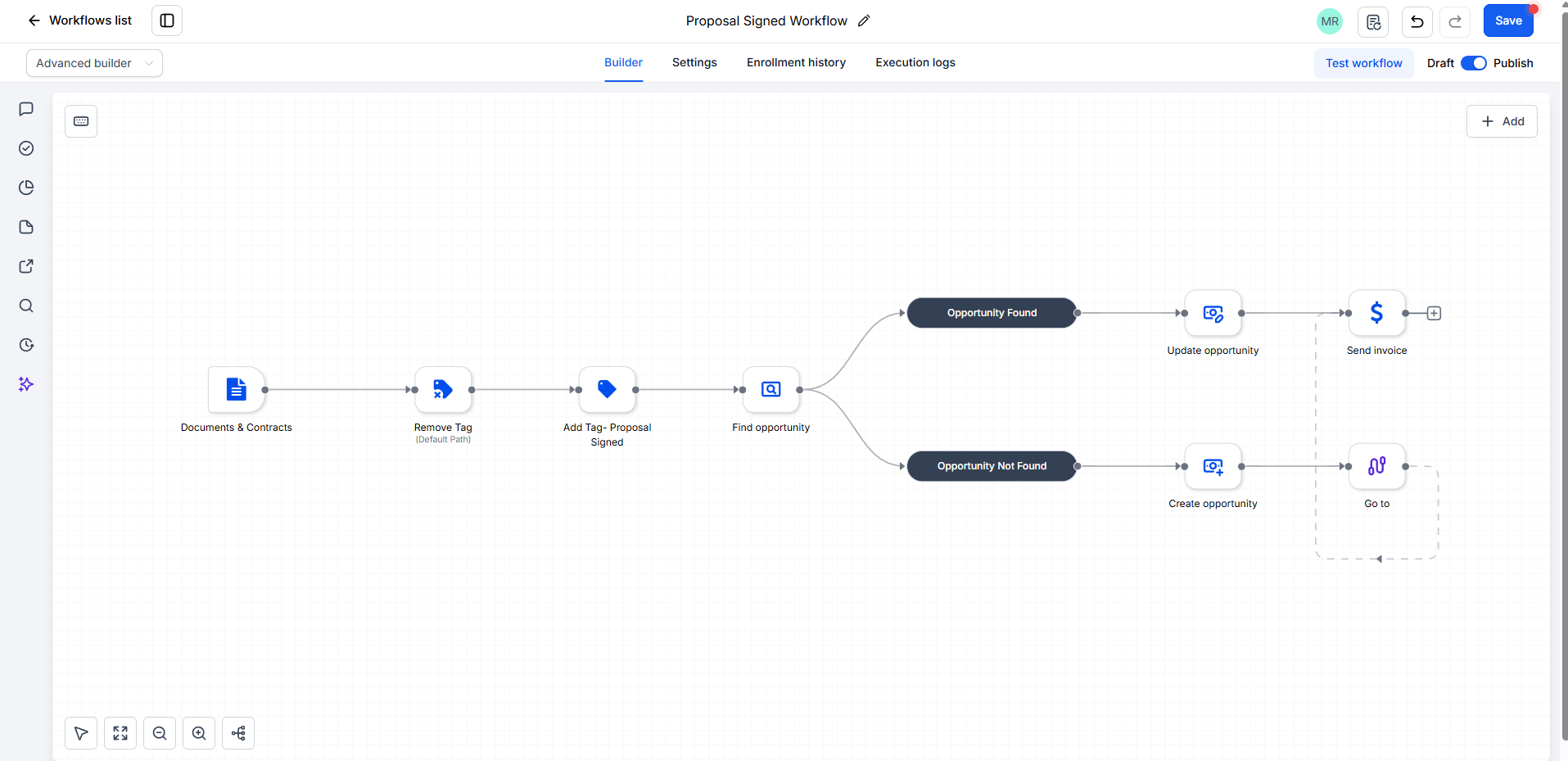Select the Opportunity Not Found branch
Image resolution: width=1568 pixels, height=761 pixels.
tap(992, 466)
